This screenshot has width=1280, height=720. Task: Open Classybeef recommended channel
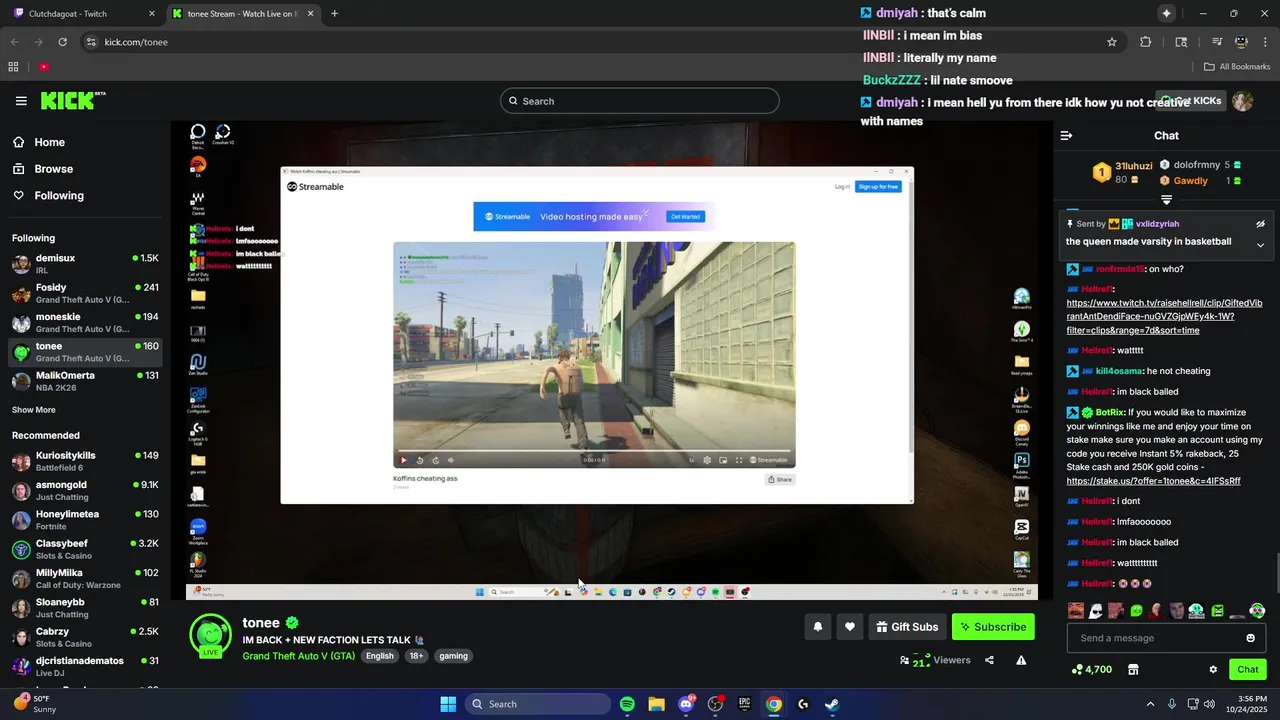[x=86, y=550]
